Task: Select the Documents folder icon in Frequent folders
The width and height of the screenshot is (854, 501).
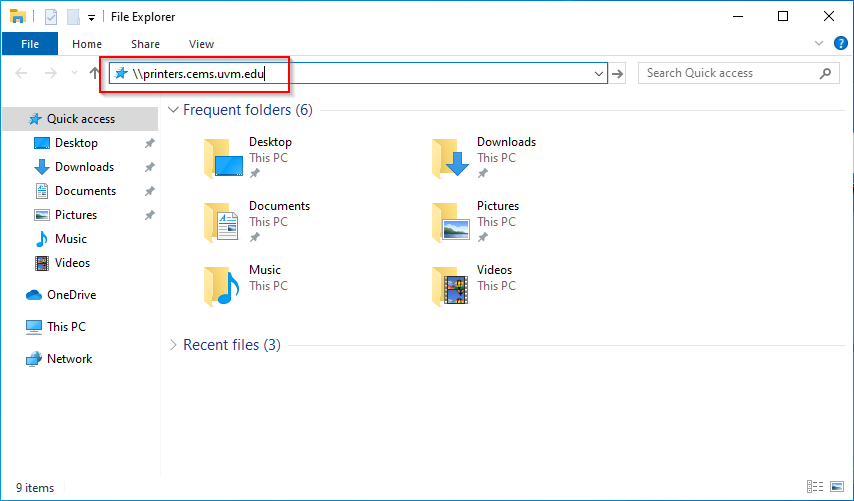Action: (222, 222)
